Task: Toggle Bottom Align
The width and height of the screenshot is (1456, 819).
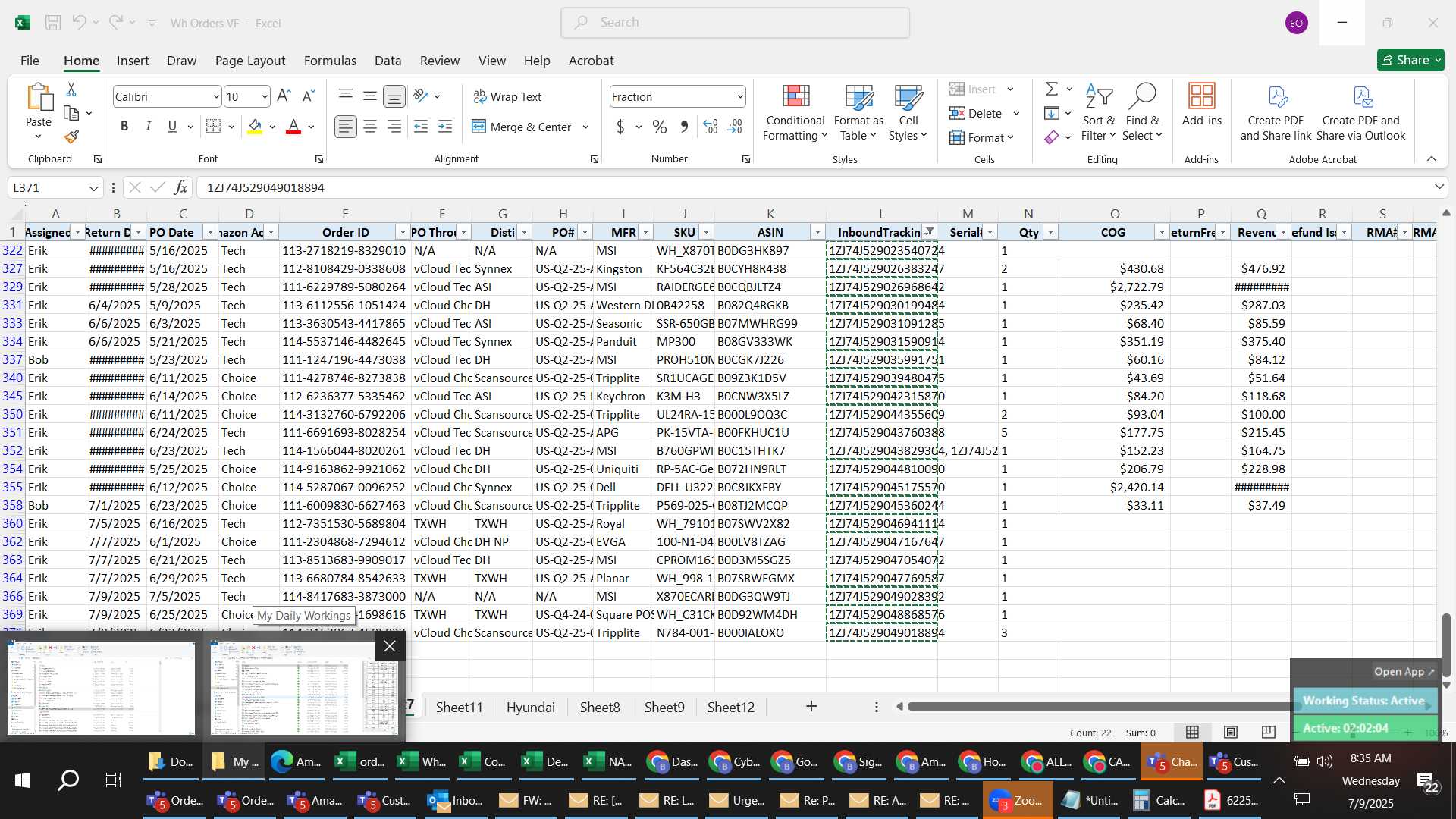Action: pos(394,96)
